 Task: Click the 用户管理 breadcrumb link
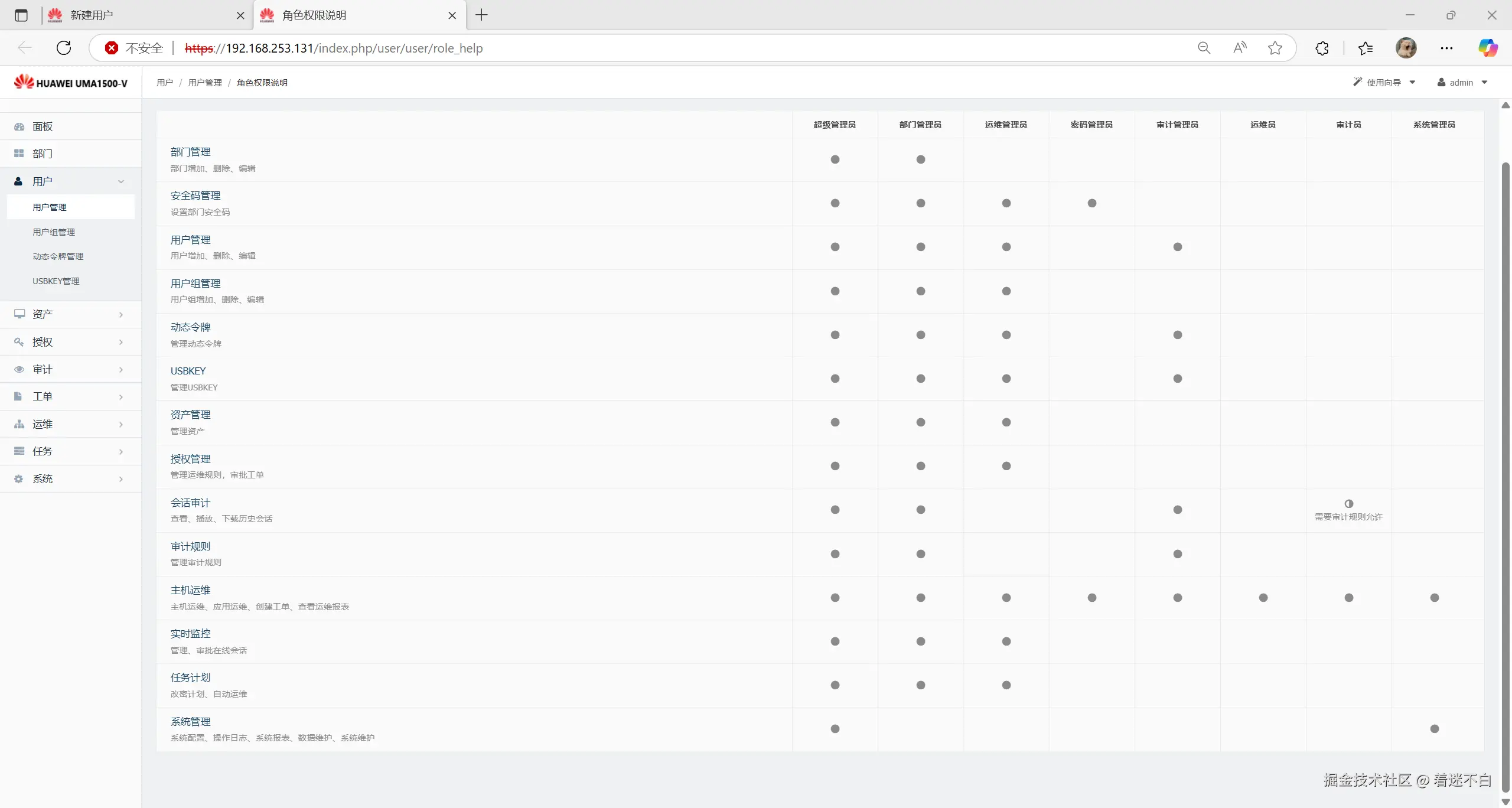205,83
